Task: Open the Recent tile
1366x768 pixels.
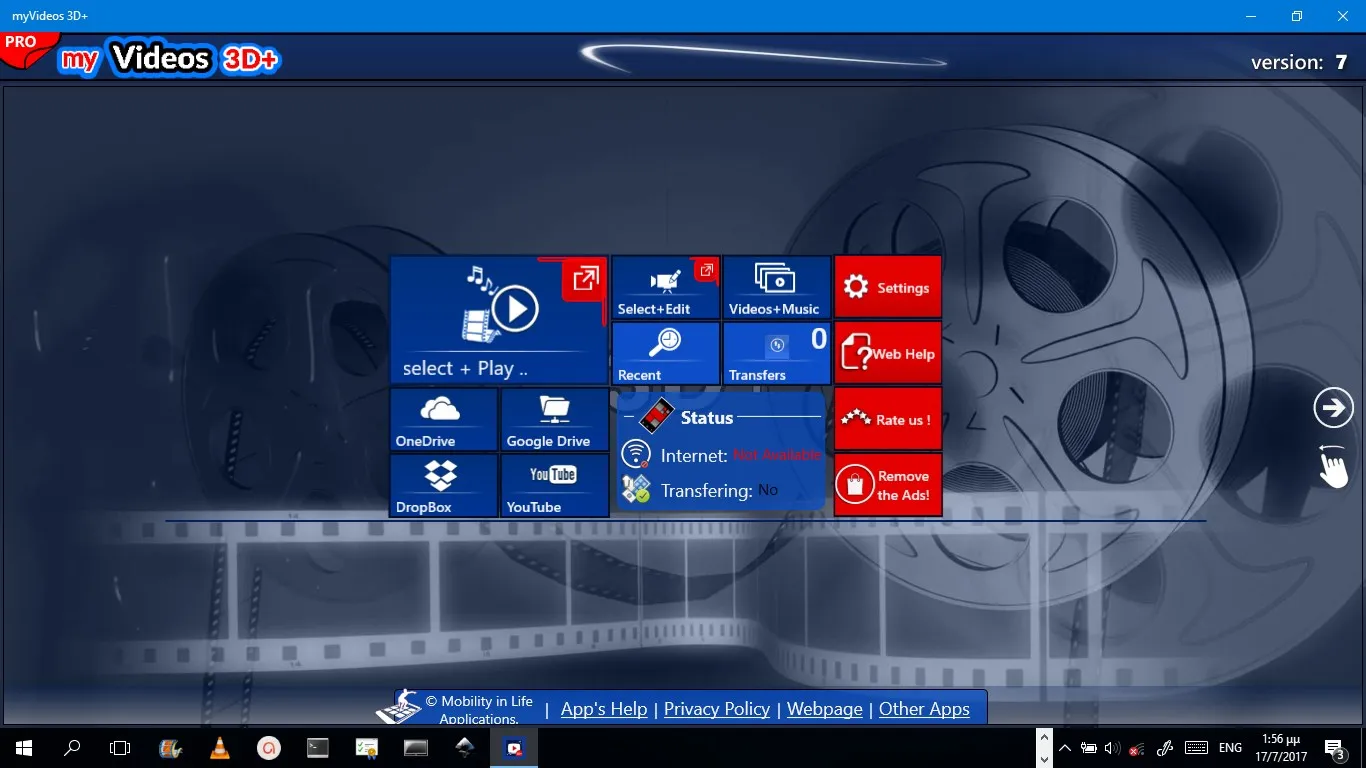Action: 665,353
